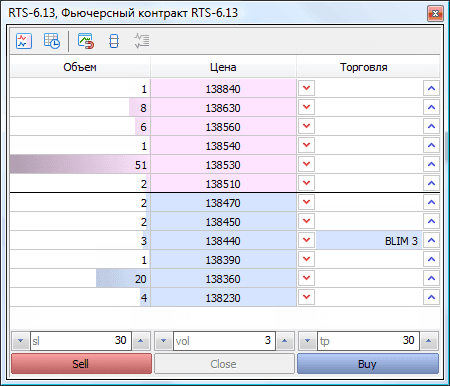Decrease the vol volume value
Image resolution: width=450 pixels, height=386 pixels.
[x=163, y=341]
